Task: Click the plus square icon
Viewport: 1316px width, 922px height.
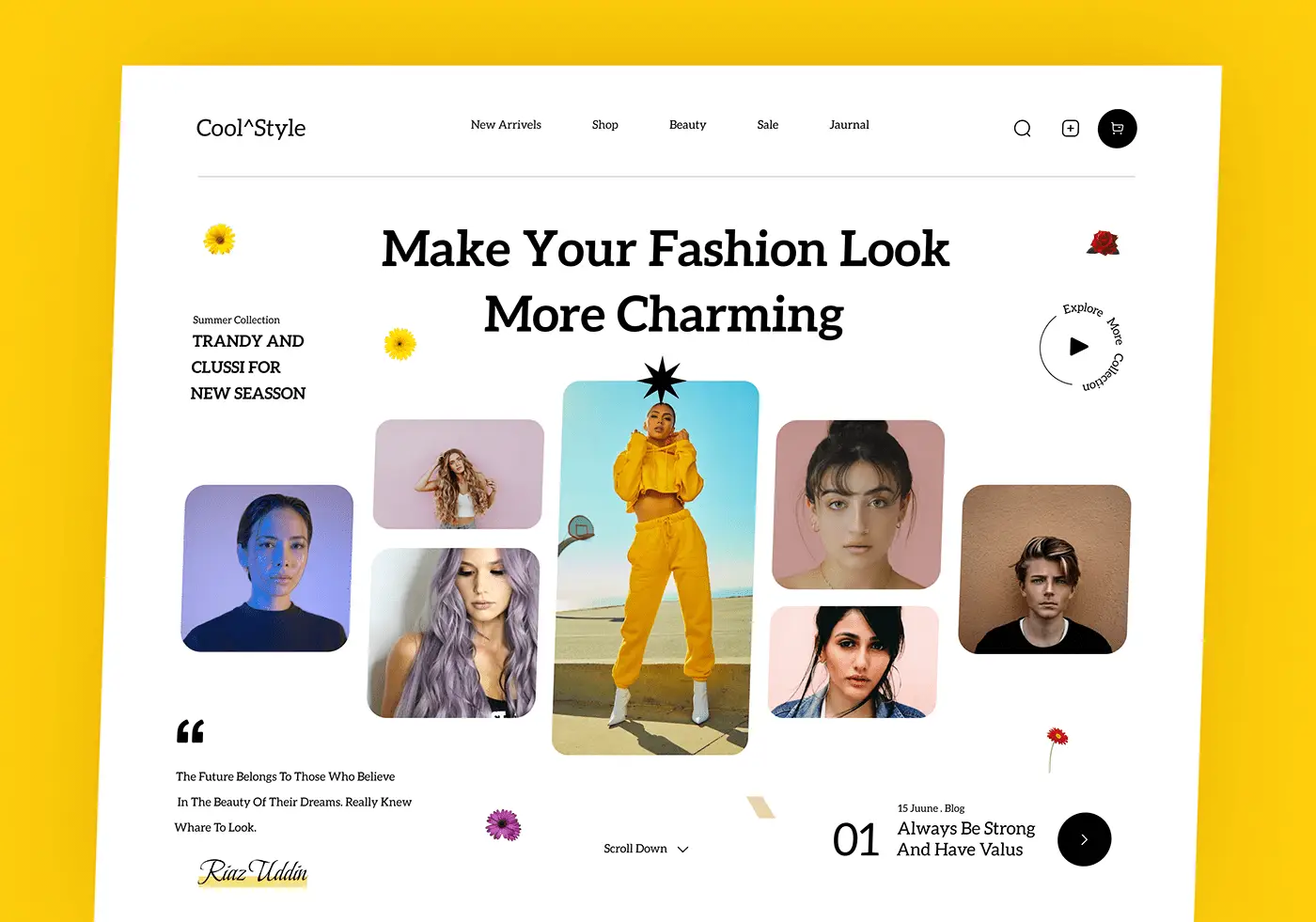Action: pyautogui.click(x=1070, y=129)
